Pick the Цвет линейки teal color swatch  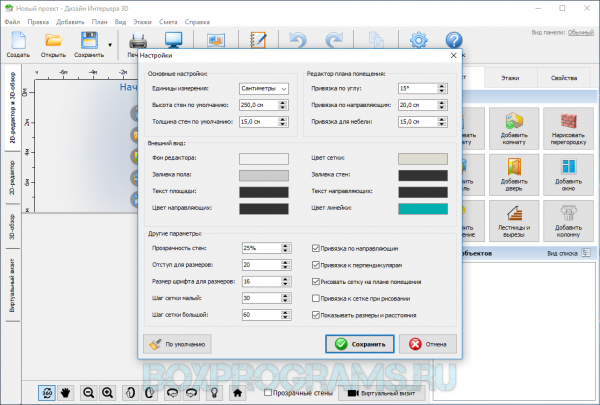(x=423, y=209)
